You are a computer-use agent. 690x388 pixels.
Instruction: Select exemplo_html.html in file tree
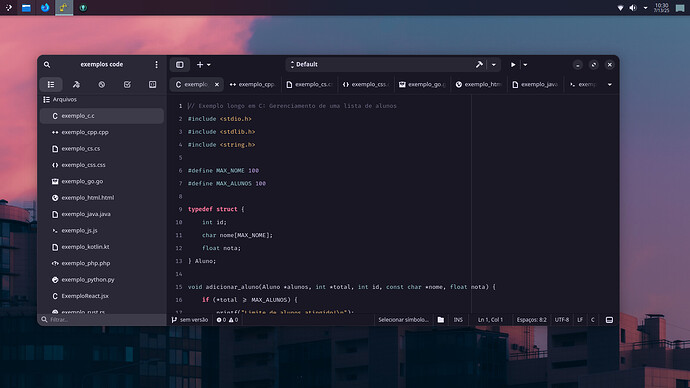[102, 198]
